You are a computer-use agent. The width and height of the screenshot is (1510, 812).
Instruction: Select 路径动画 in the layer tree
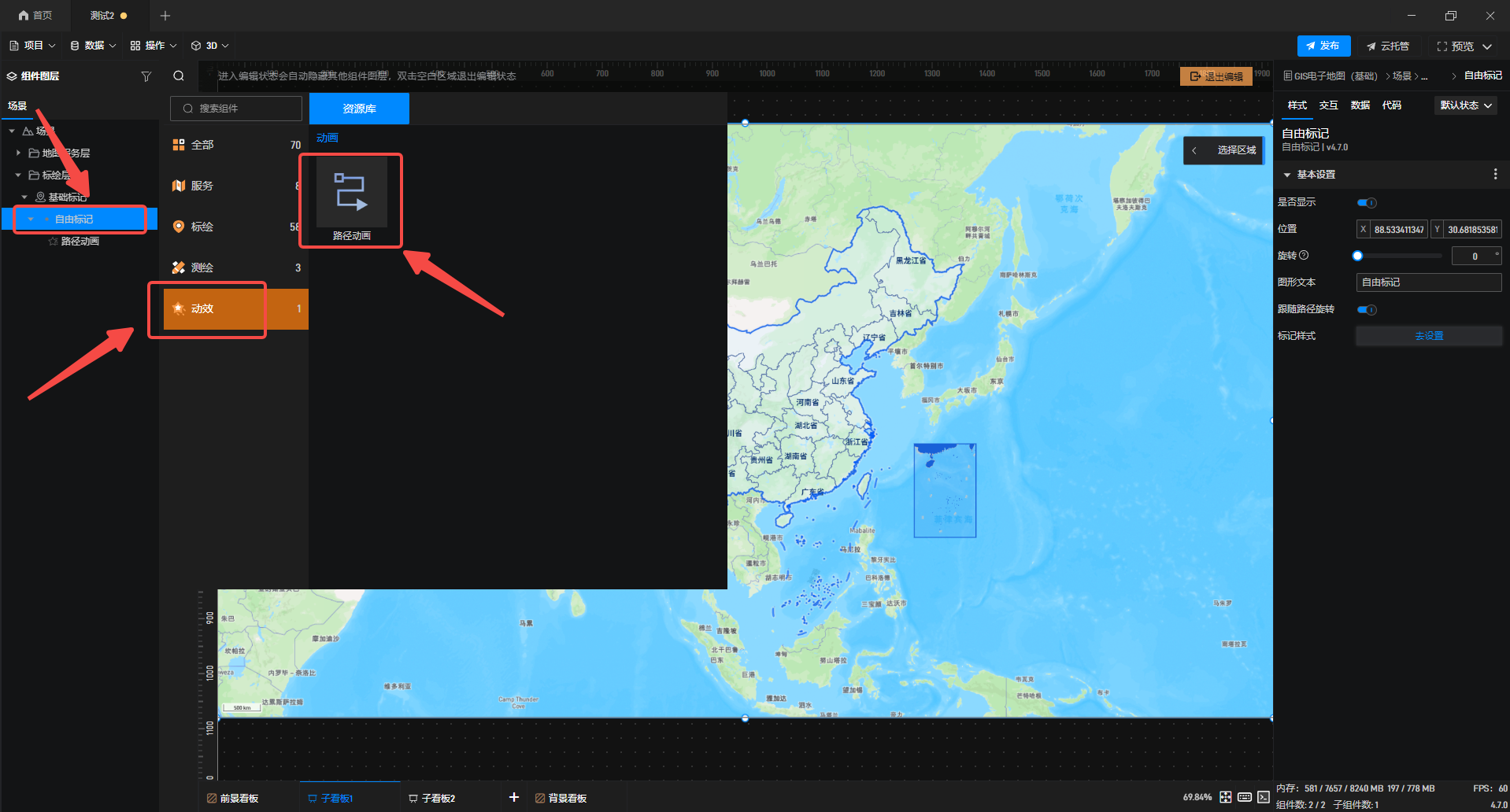point(80,242)
